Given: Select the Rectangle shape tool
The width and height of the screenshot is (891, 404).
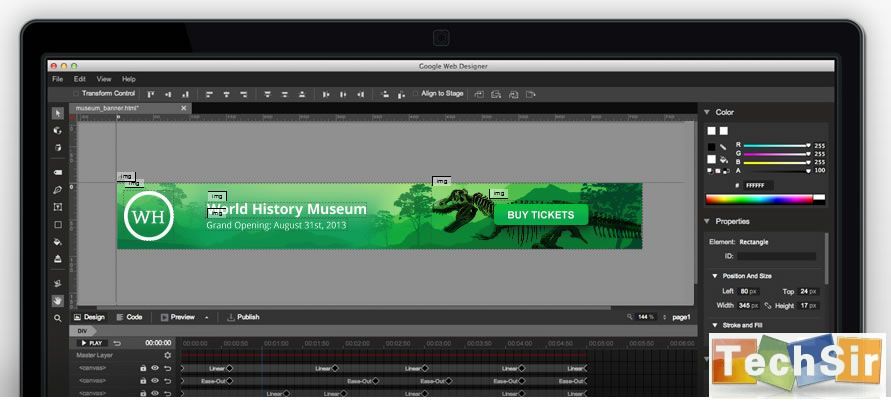Looking at the screenshot, I should tap(57, 225).
